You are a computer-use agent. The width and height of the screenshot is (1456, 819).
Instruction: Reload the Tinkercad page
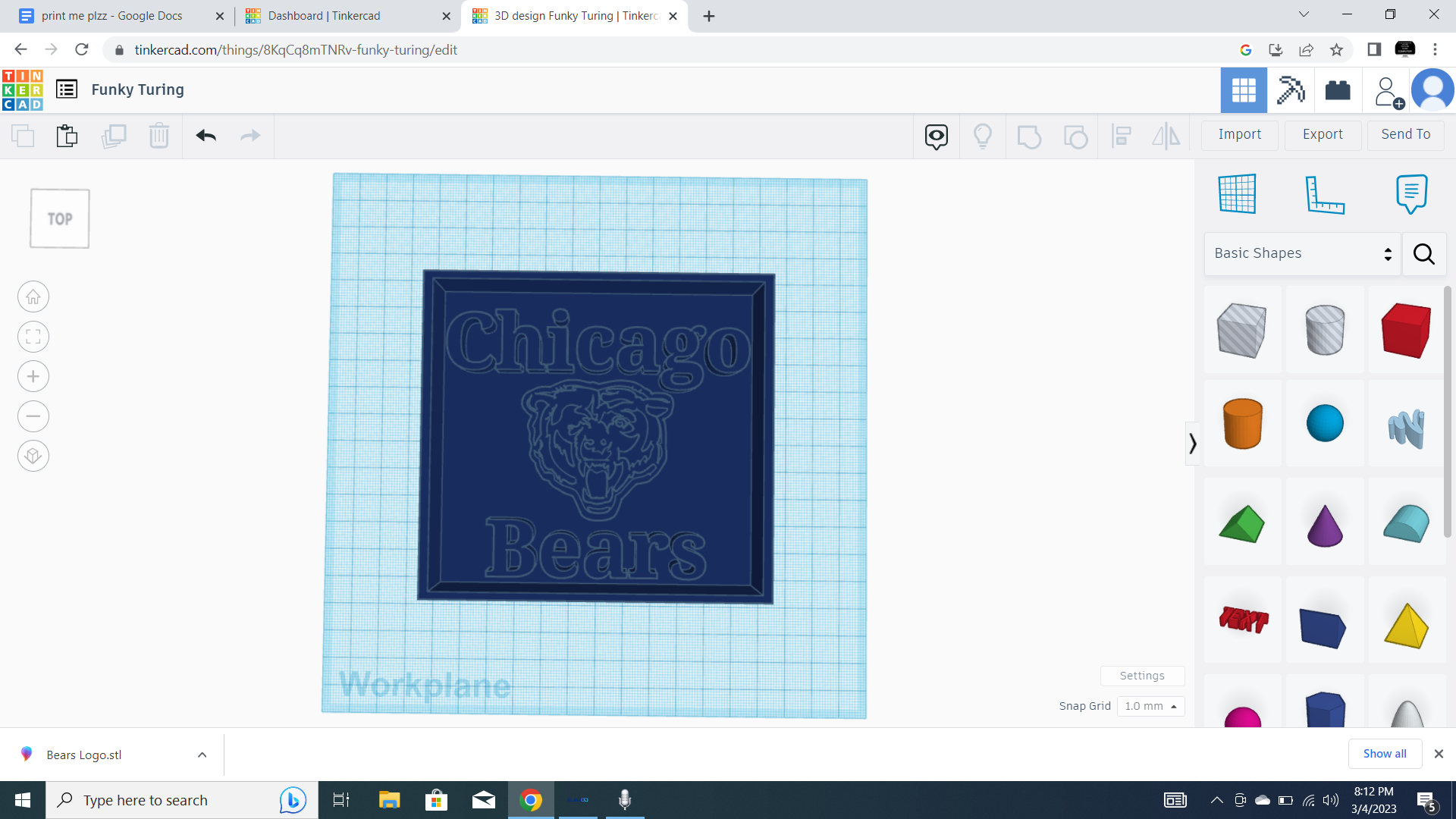click(82, 50)
